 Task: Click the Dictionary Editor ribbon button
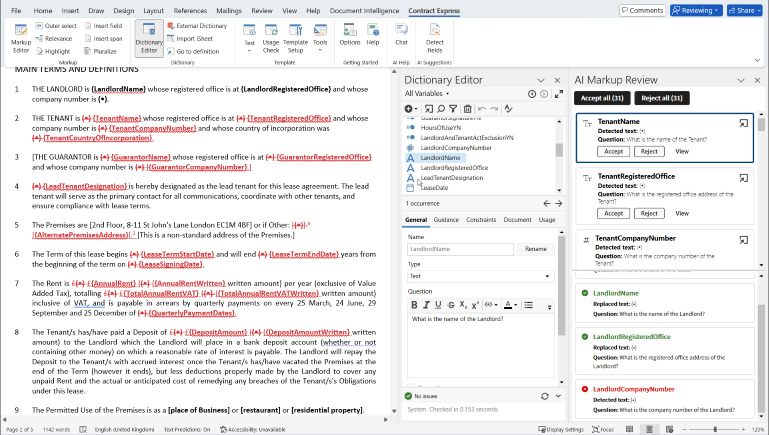tap(149, 39)
